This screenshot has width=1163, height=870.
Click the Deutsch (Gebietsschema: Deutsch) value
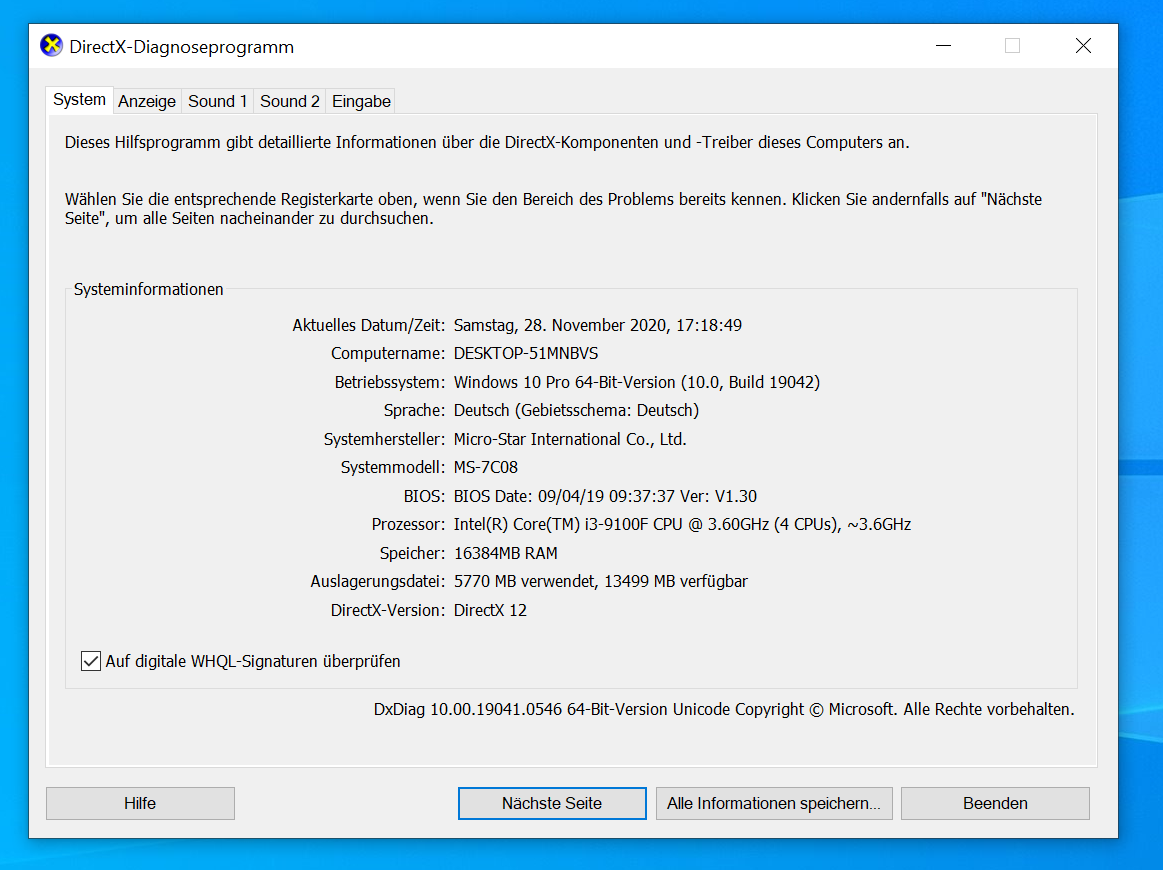pos(576,411)
